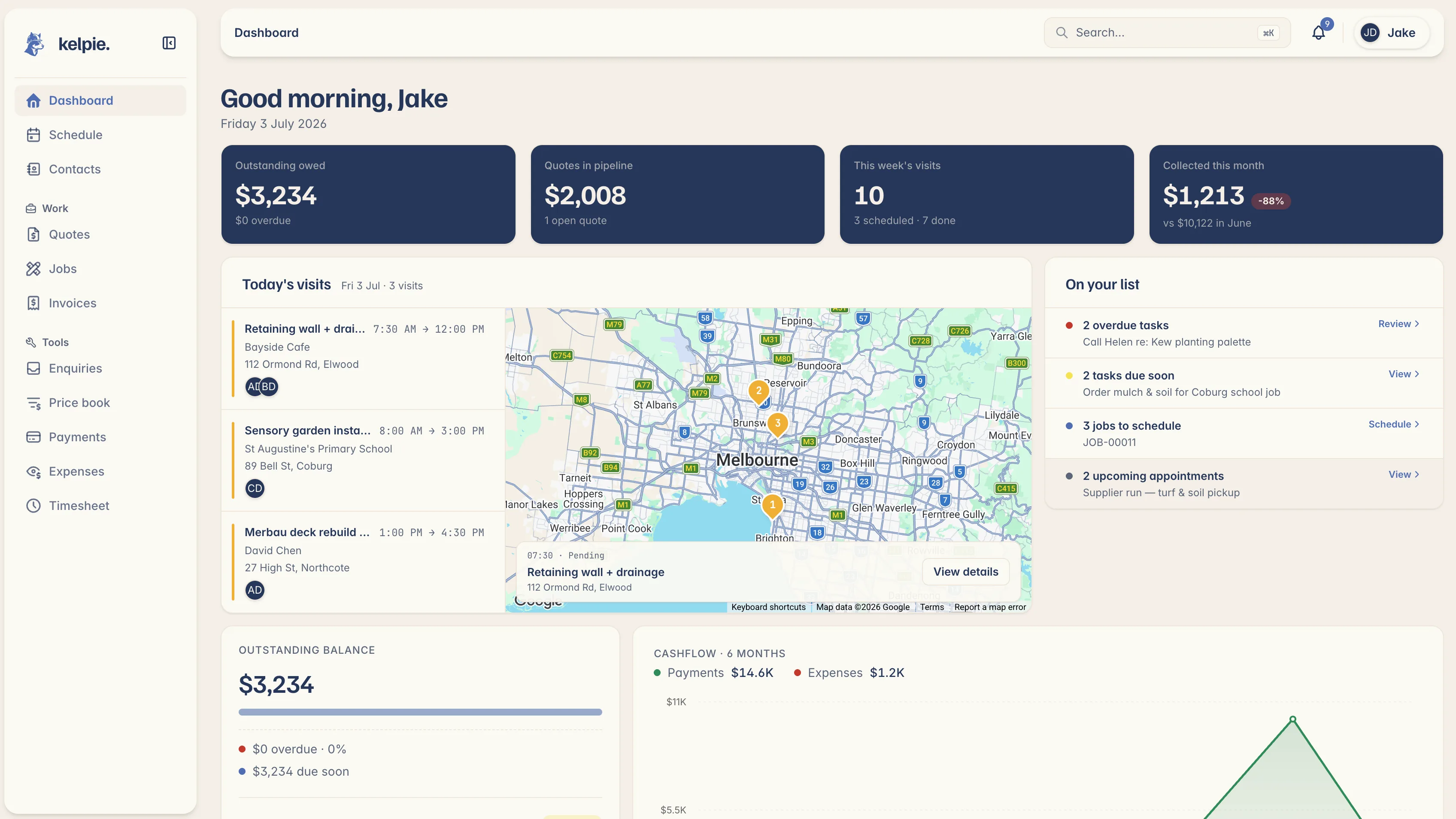Click the cashflow chart peak marker
This screenshot has width=1456, height=819.
pos(1292,719)
